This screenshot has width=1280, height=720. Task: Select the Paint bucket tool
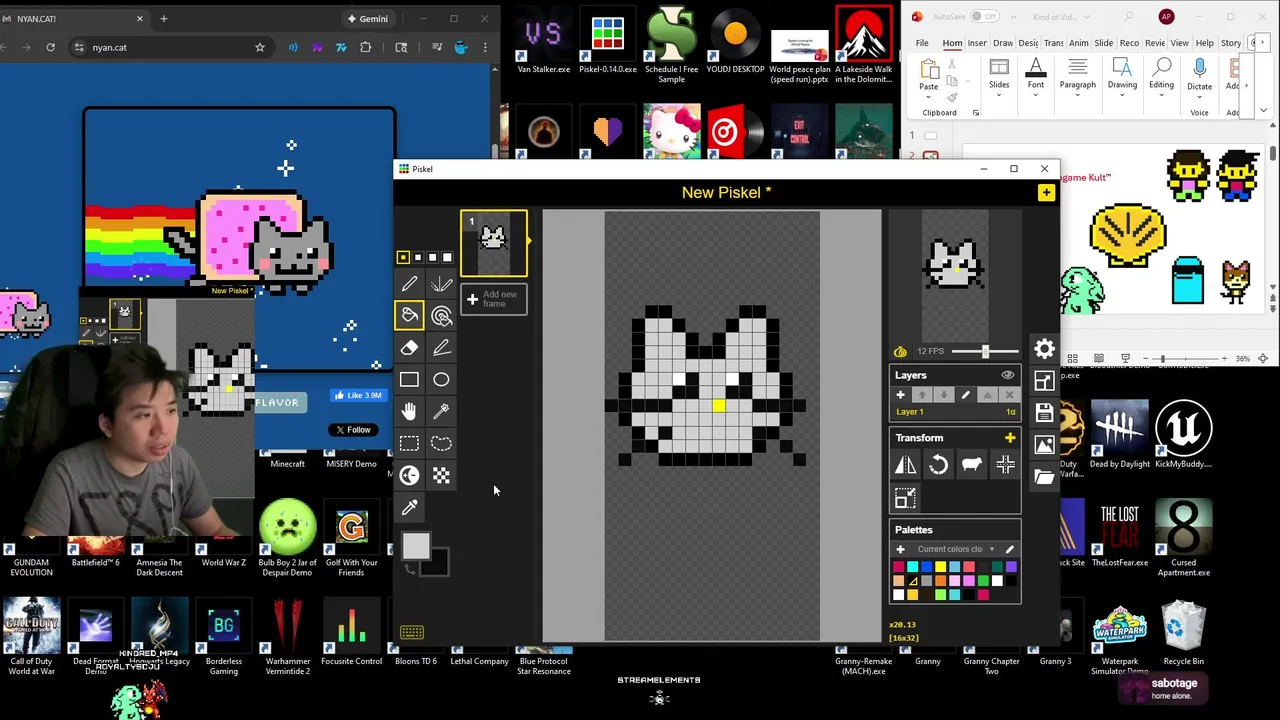pyautogui.click(x=409, y=316)
